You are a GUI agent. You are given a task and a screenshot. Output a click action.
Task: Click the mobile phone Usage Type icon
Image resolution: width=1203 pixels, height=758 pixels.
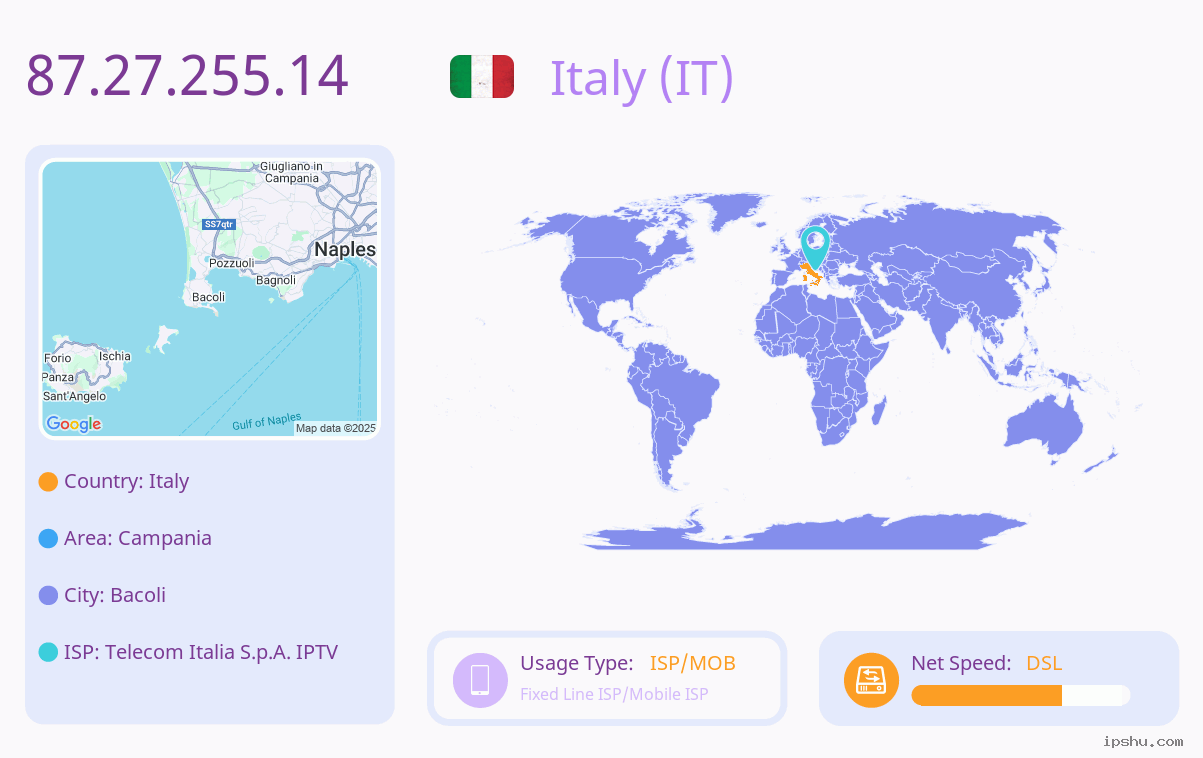pos(480,679)
